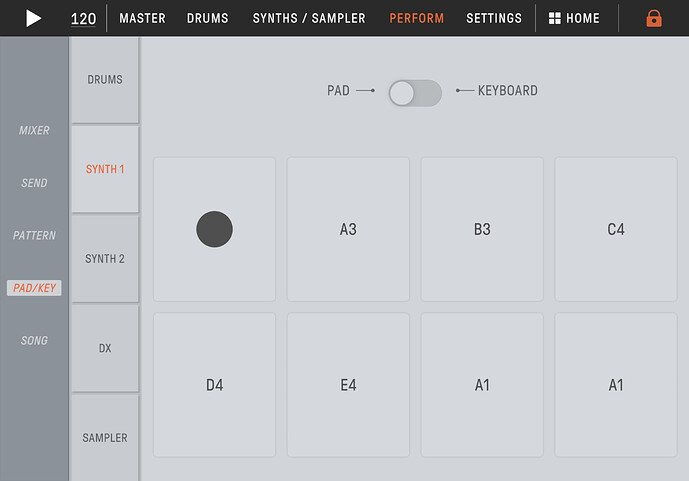Select the SYNTH 1 track
Screen dimensions: 689x481
[x=105, y=169]
